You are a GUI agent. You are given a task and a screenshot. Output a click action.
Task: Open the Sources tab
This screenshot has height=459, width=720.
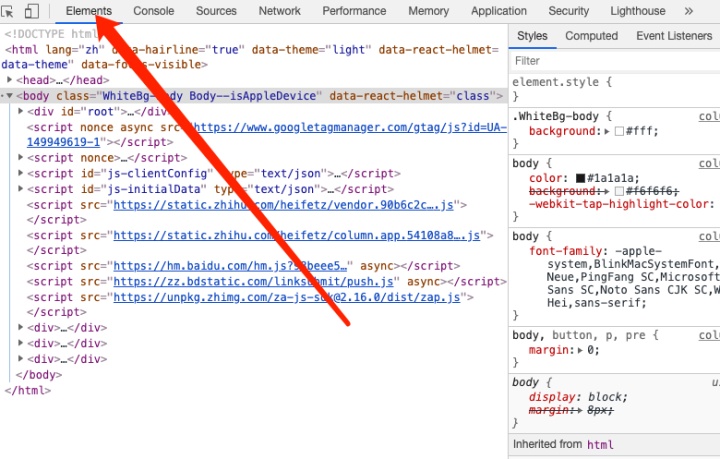216,11
